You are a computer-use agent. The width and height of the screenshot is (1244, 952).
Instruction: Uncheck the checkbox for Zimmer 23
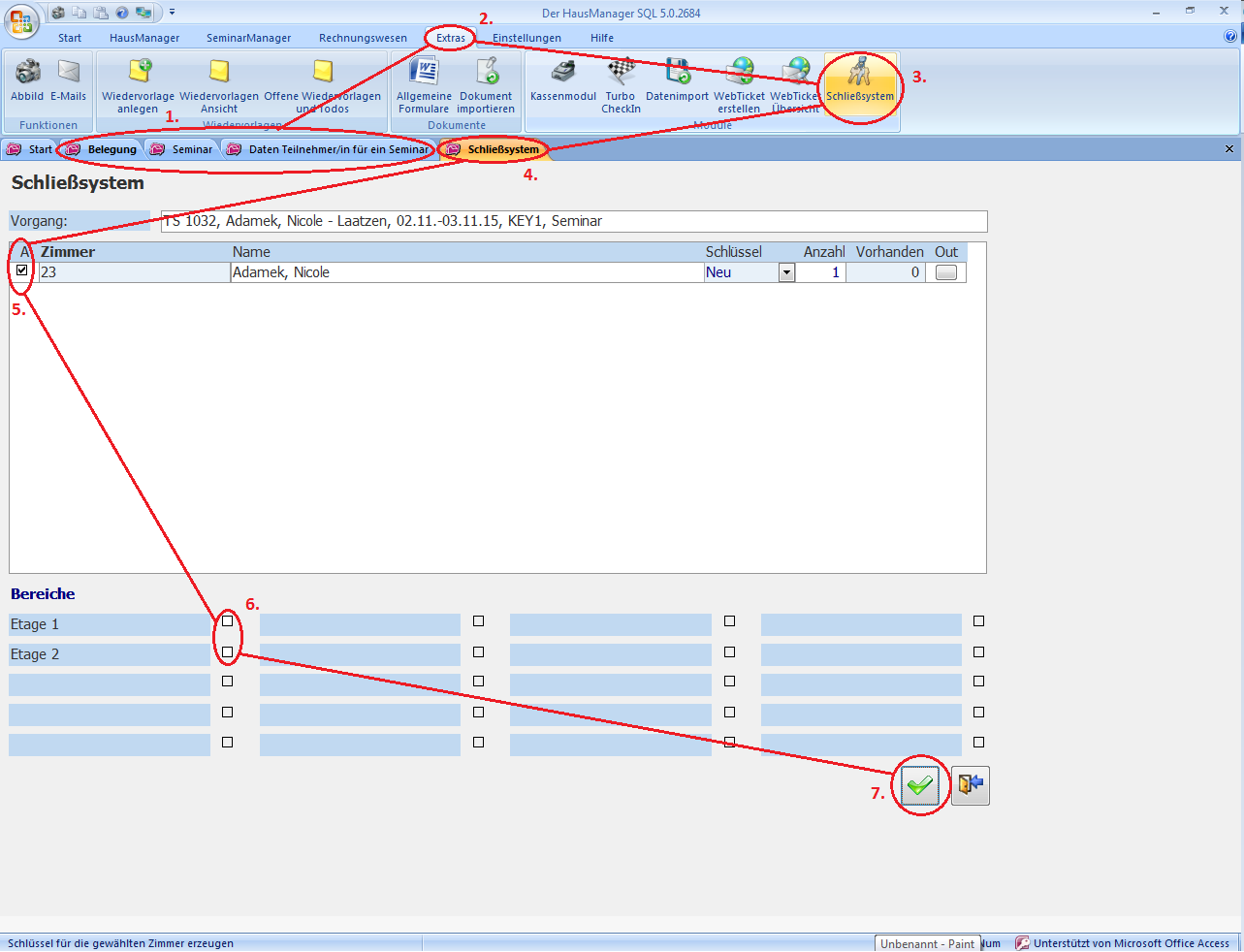(x=22, y=270)
